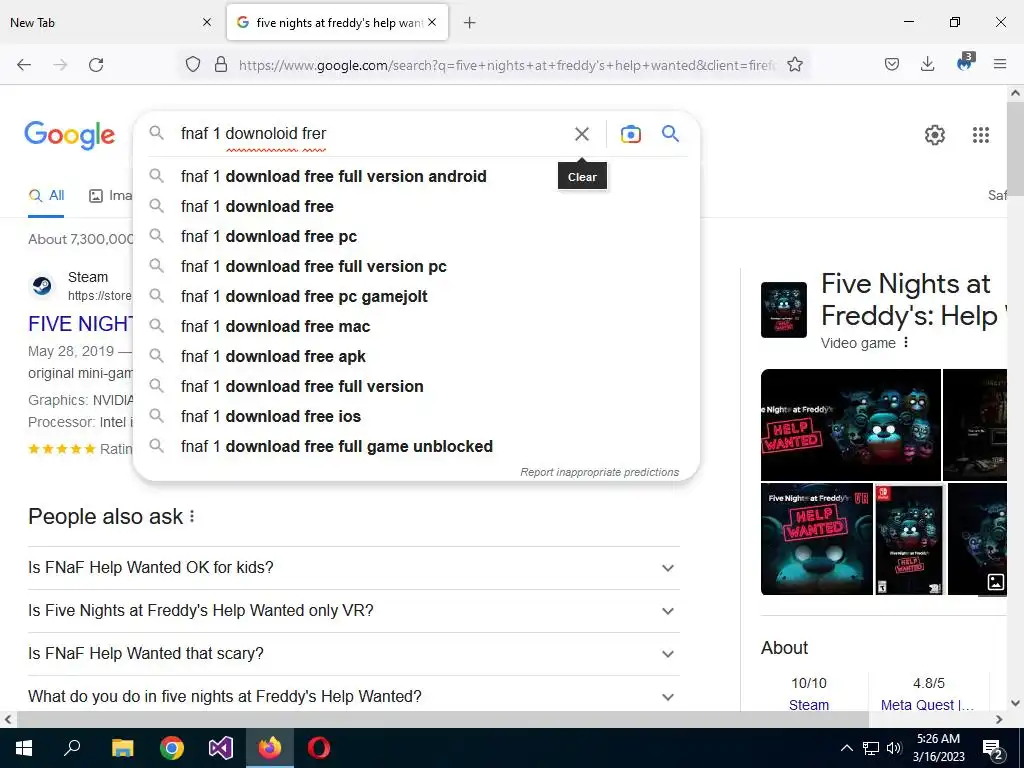
Task: Open the Google apps grid
Action: tap(981, 135)
